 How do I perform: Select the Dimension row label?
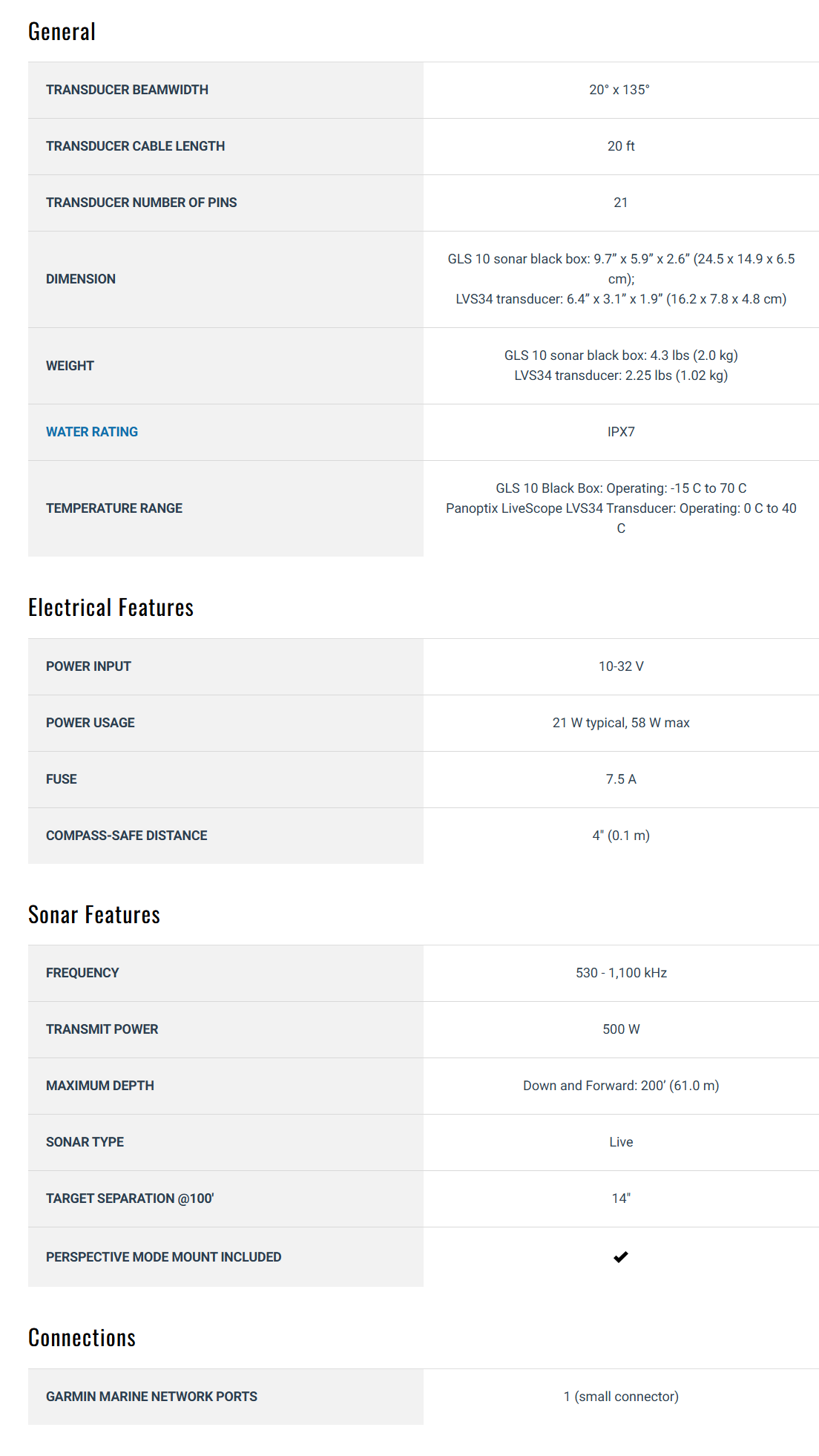pos(81,279)
